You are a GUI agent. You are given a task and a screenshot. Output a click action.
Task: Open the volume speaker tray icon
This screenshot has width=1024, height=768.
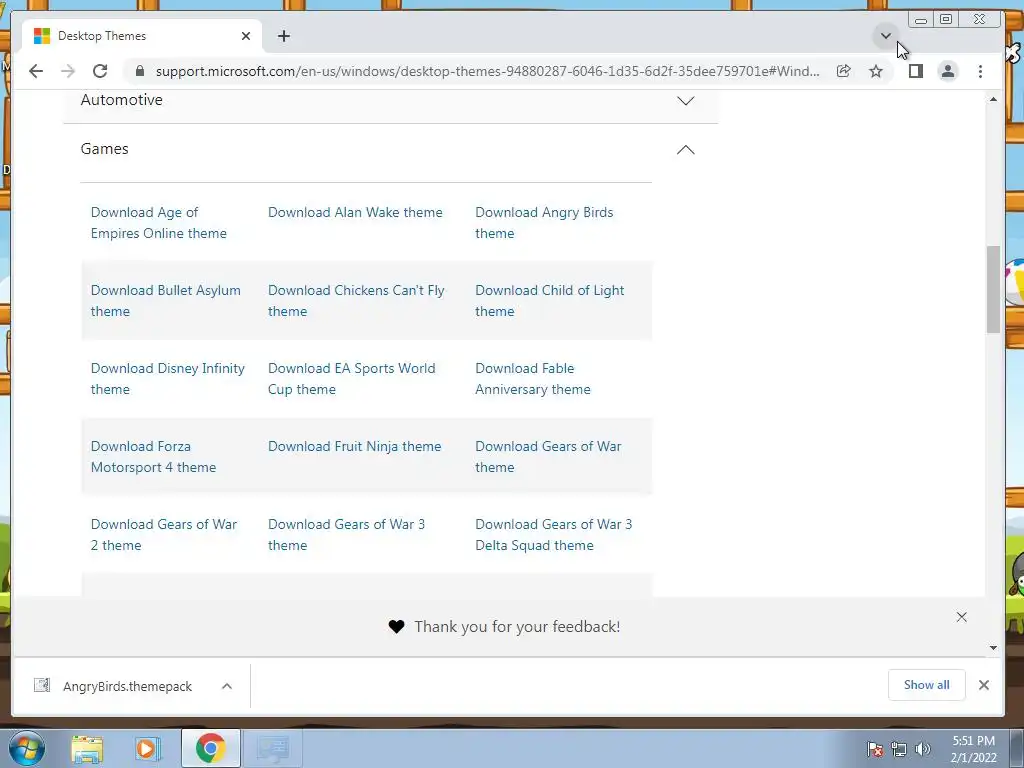(x=922, y=749)
